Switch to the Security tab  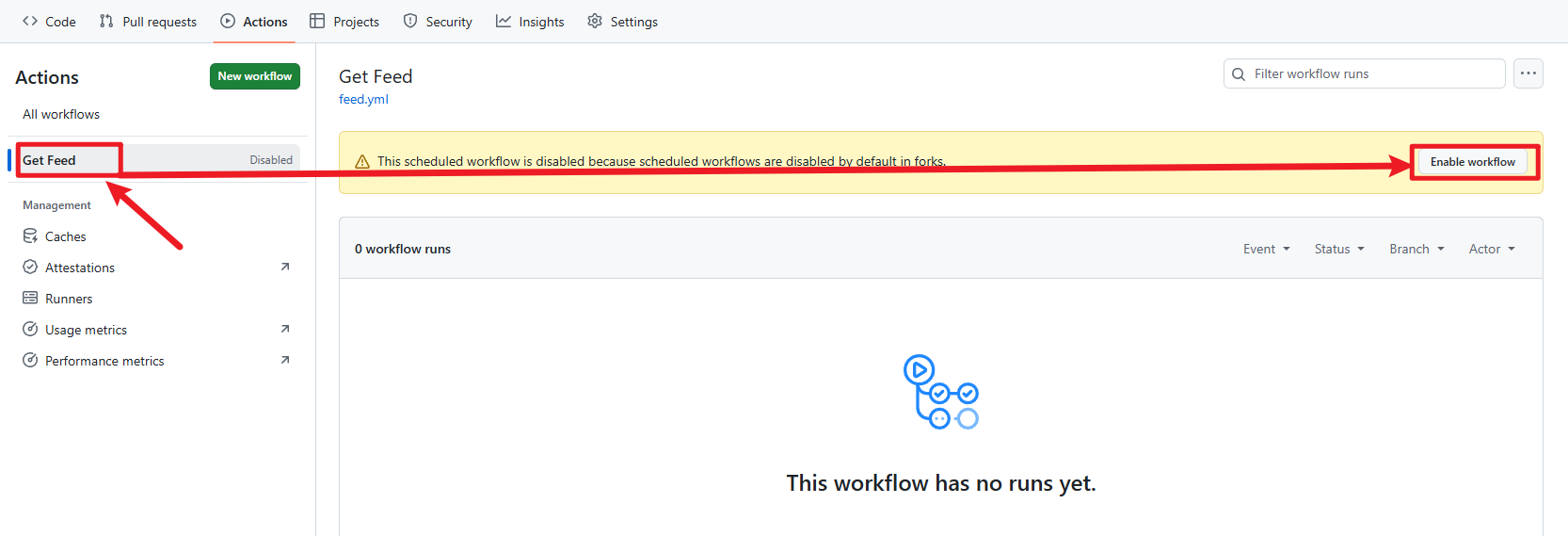point(438,22)
